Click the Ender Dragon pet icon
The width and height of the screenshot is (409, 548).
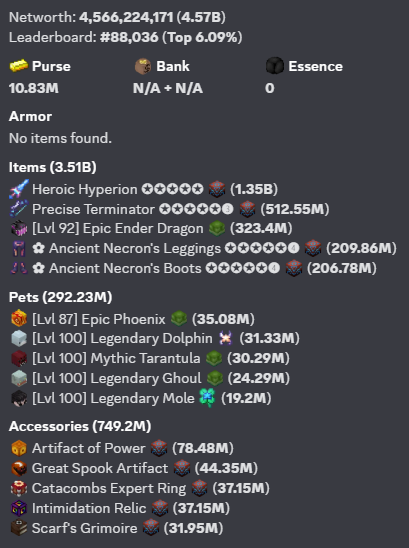click(x=19, y=229)
